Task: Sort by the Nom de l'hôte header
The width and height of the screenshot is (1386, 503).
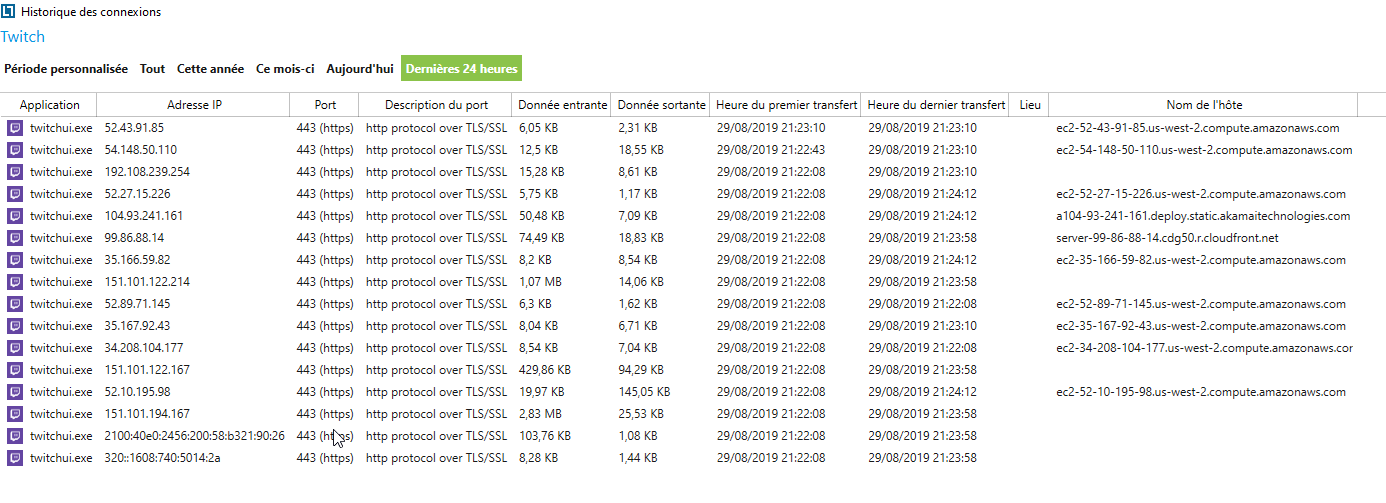Action: (1204, 105)
